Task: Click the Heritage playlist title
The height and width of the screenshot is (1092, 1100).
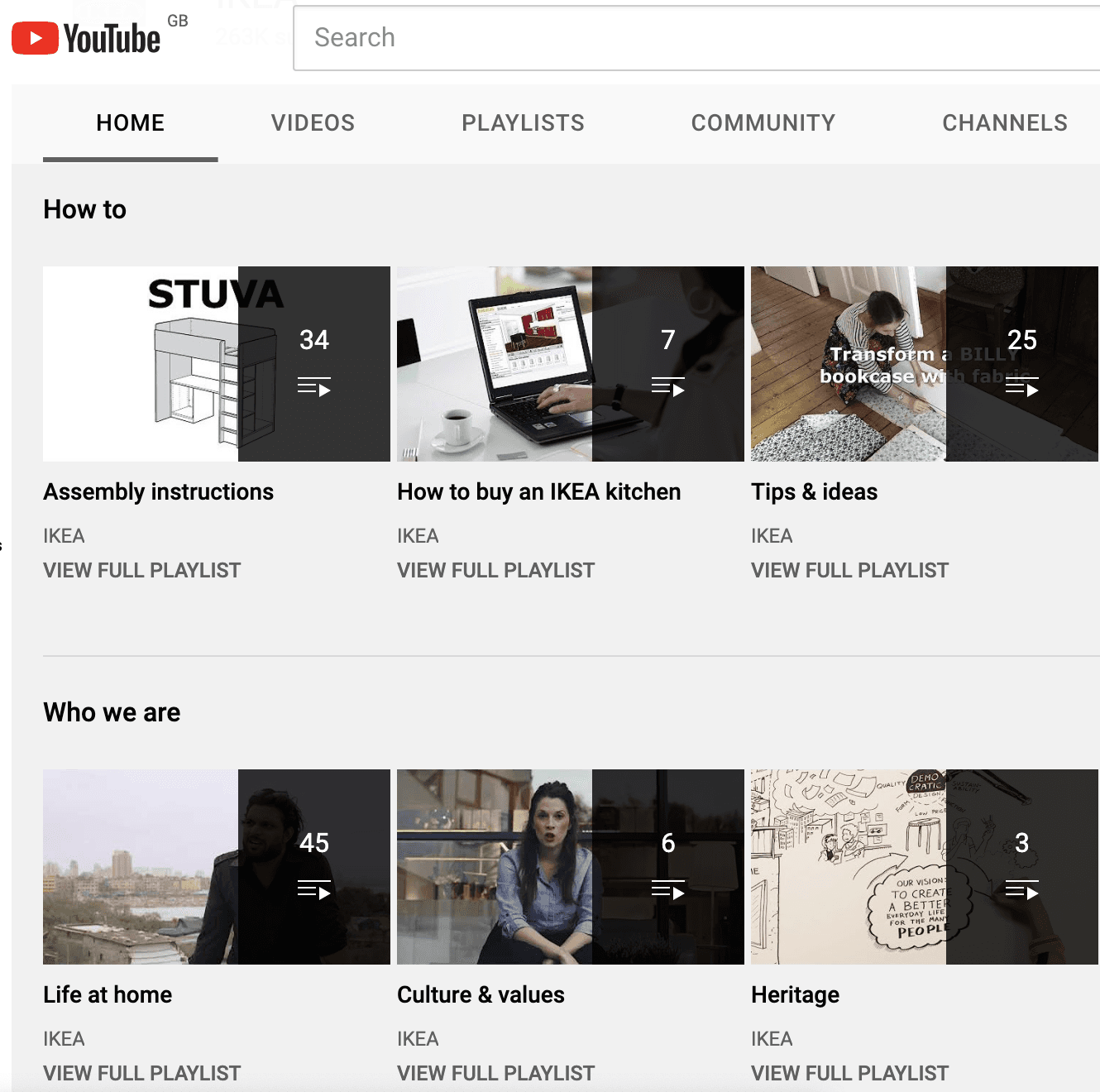Action: 795,995
